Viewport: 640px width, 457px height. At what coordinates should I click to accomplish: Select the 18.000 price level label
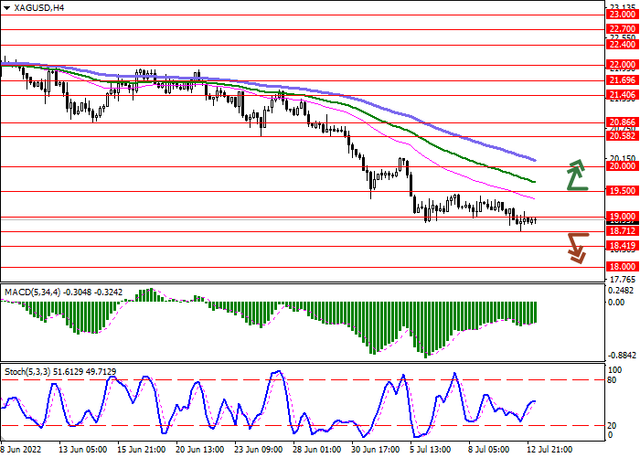tap(621, 268)
